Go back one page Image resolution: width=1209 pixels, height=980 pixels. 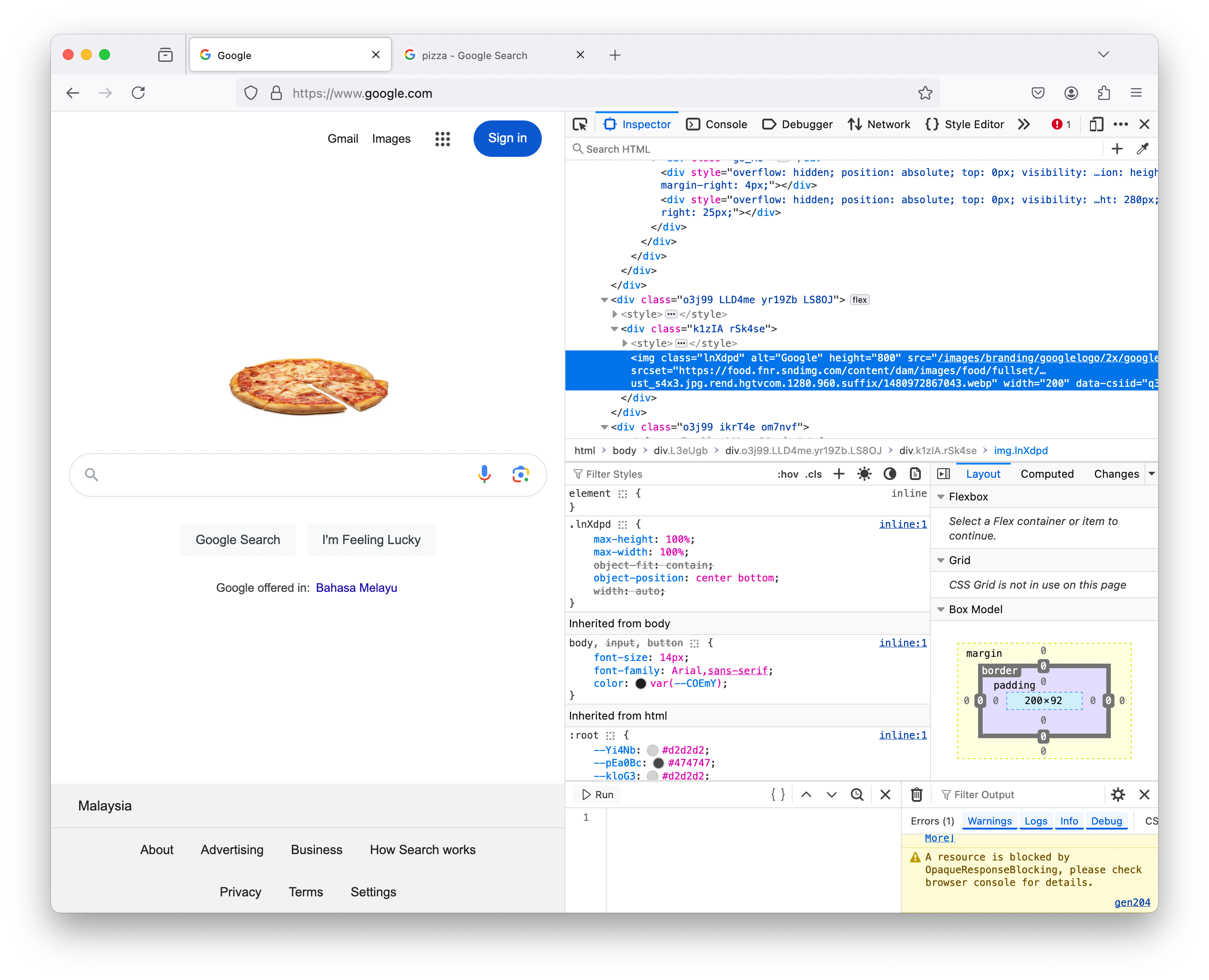click(73, 93)
